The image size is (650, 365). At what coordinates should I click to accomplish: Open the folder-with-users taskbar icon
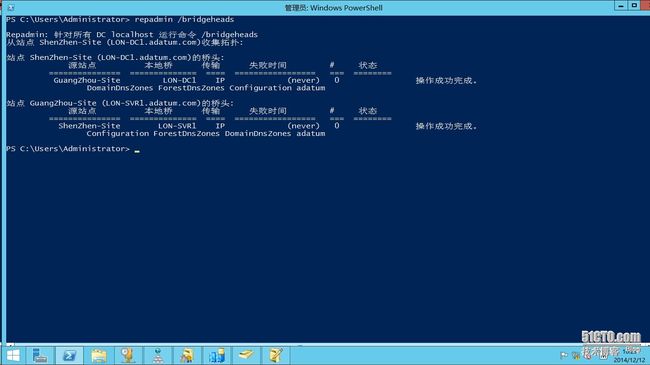click(x=187, y=355)
